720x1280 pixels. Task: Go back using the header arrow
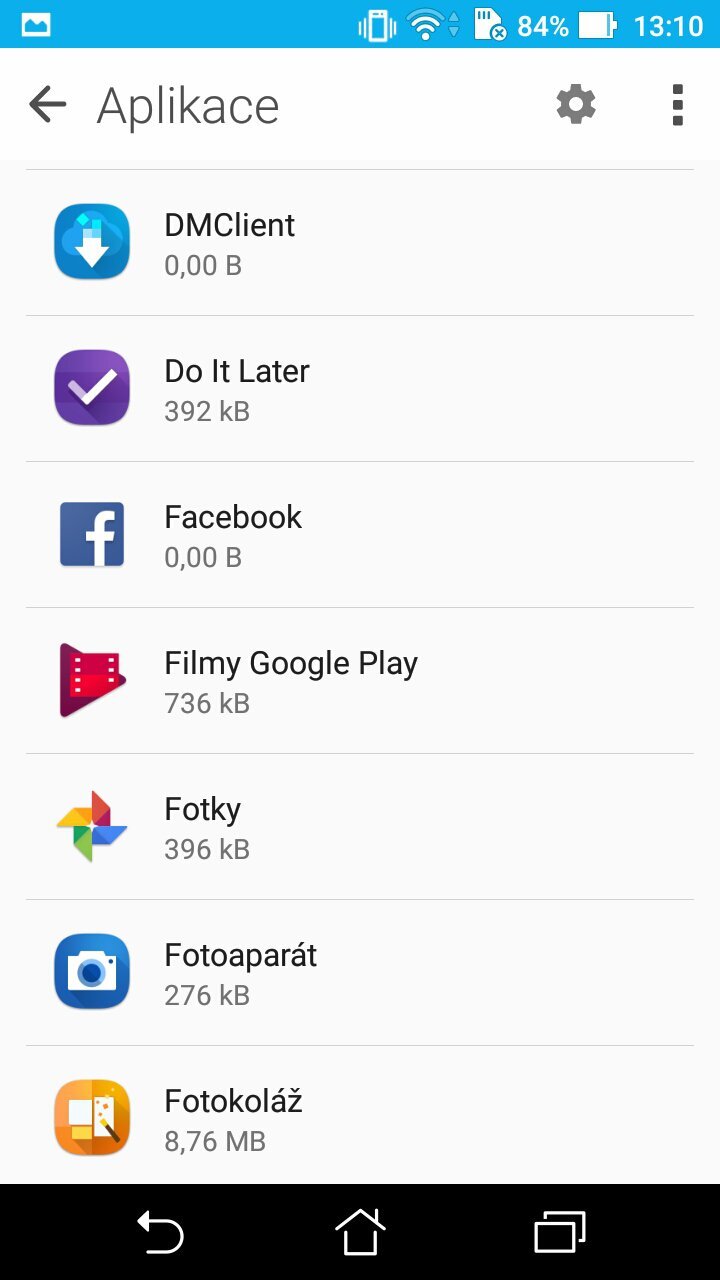point(47,104)
